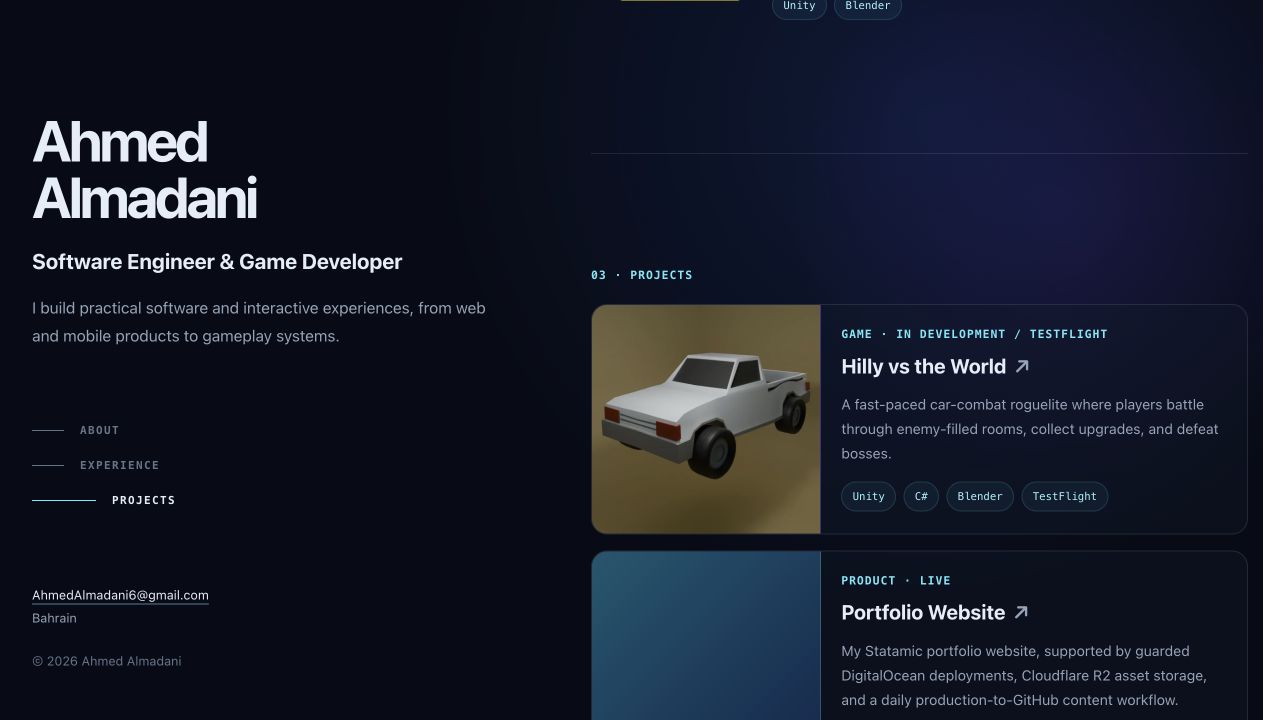1263x720 pixels.
Task: Click the Hilly vs the World description text
Action: (x=1030, y=429)
